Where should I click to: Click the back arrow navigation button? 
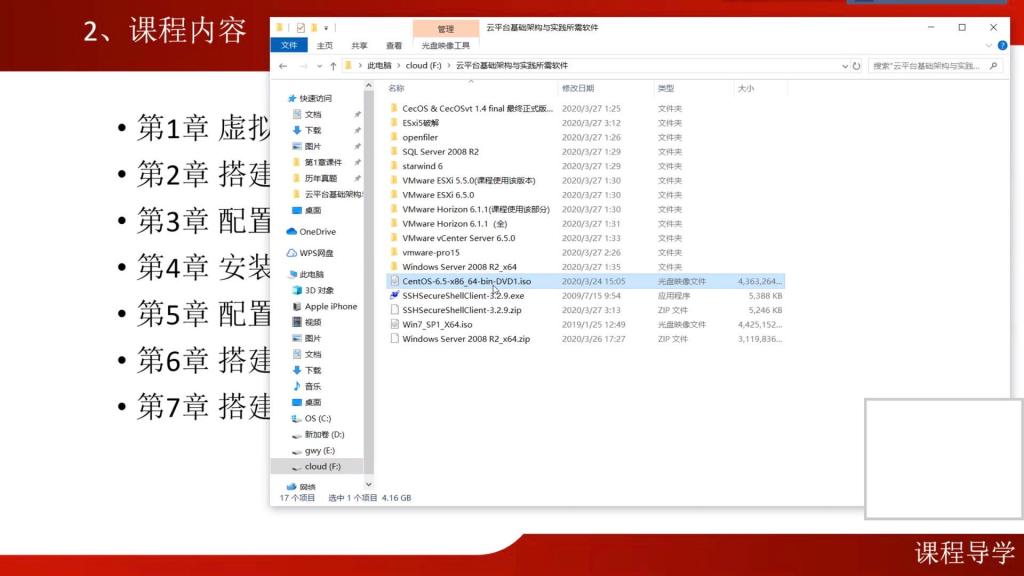pos(283,66)
